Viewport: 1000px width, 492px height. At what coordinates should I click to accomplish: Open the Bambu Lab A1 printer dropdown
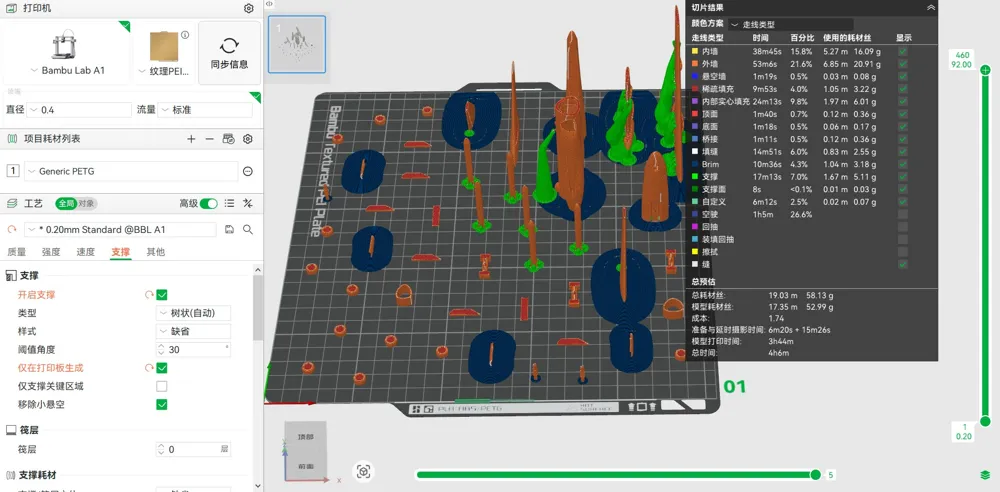(x=67, y=71)
